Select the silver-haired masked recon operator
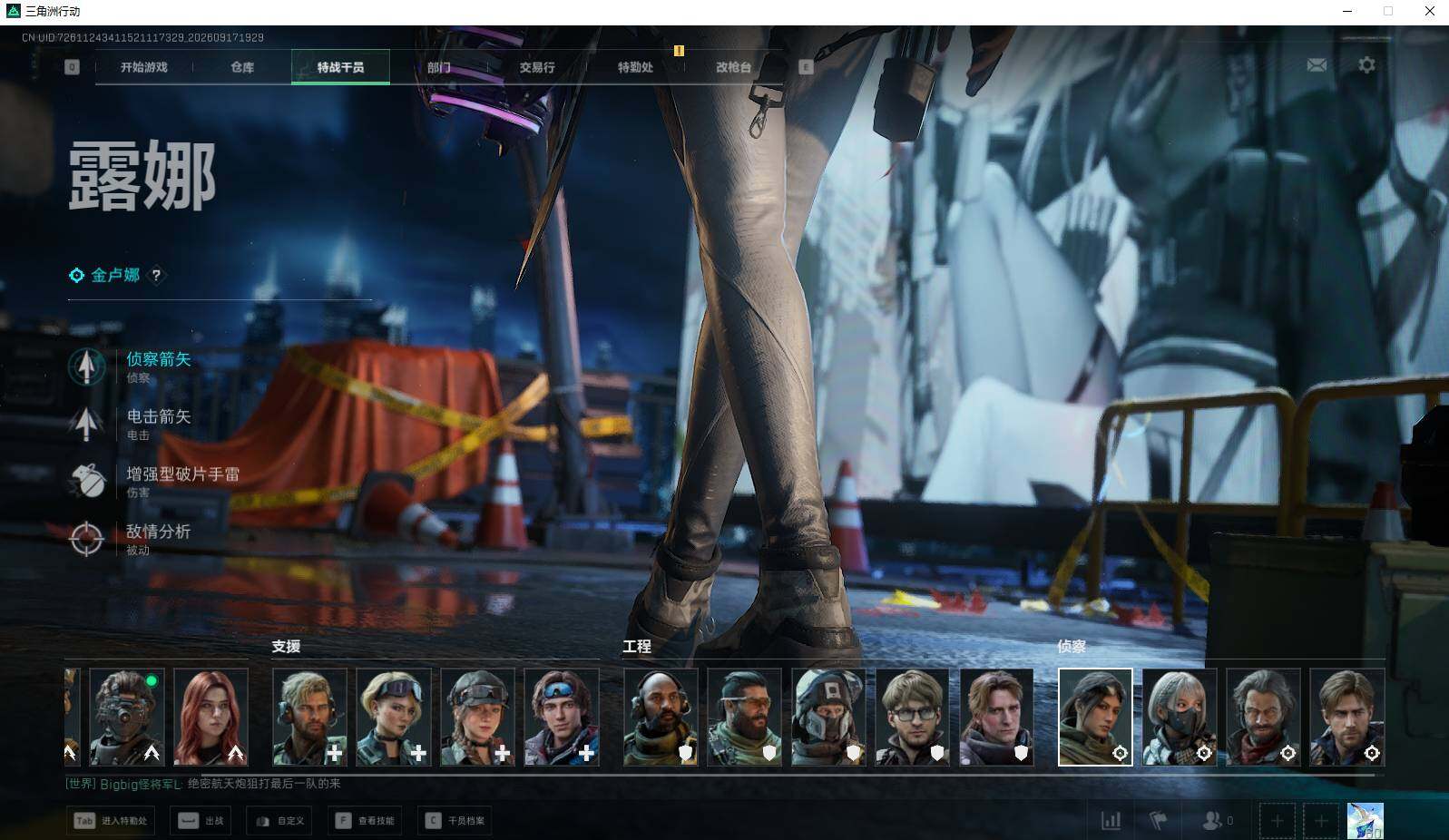This screenshot has height=840, width=1449. point(1180,717)
